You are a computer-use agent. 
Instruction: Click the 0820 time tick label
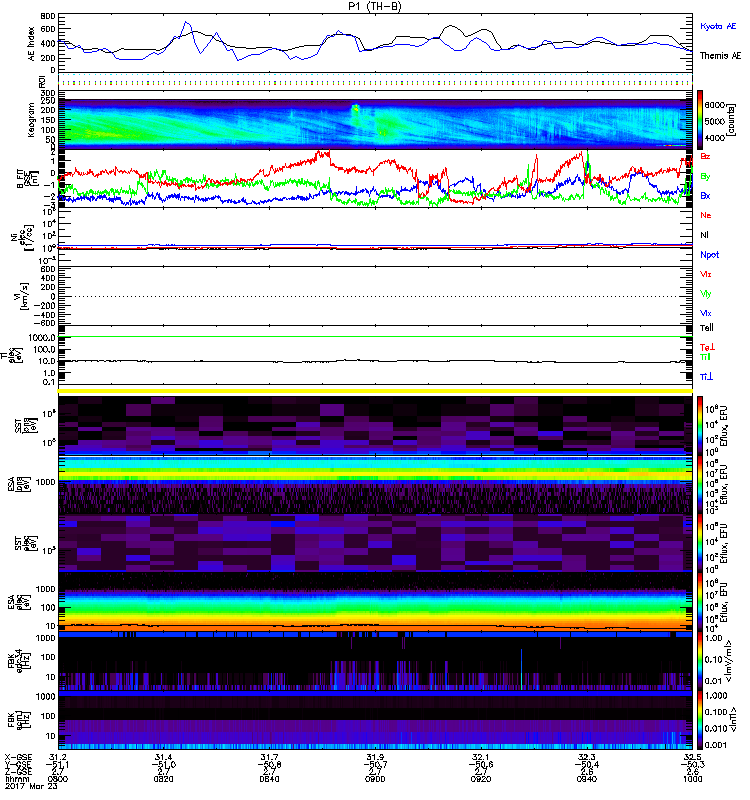tap(164, 779)
